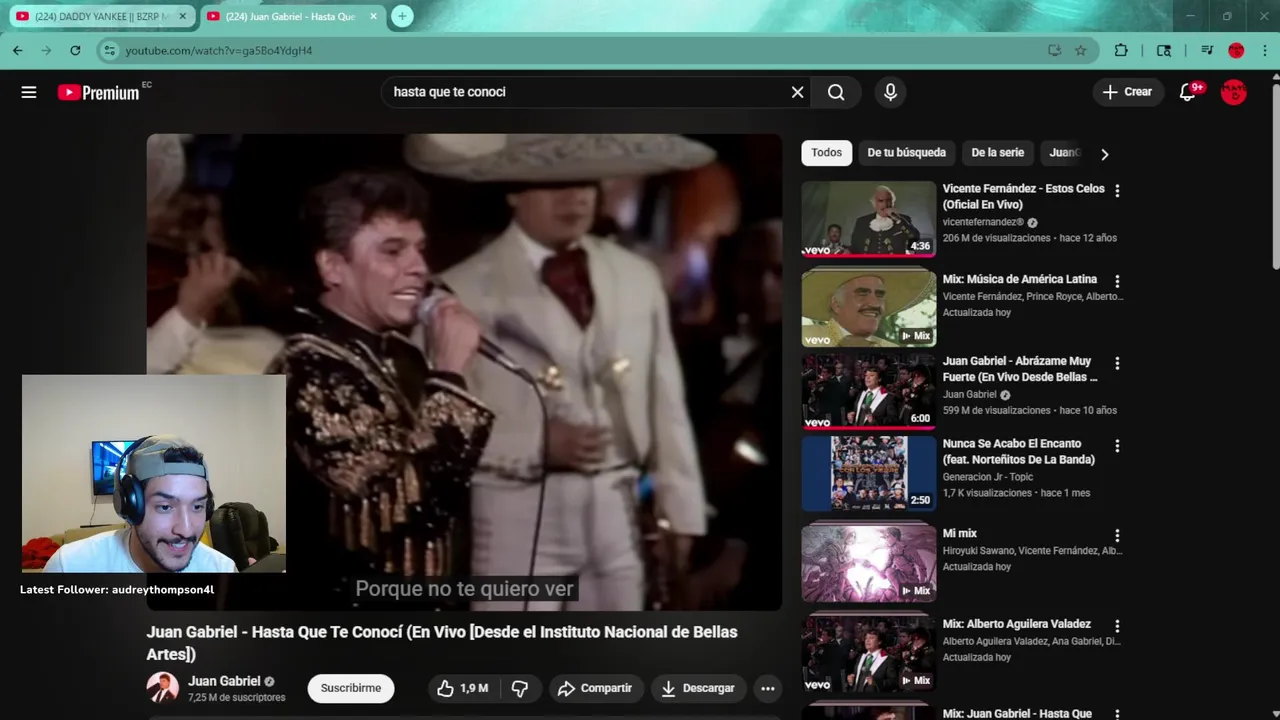Clear the search box with X
Screen dimensions: 1280x720
[797, 92]
